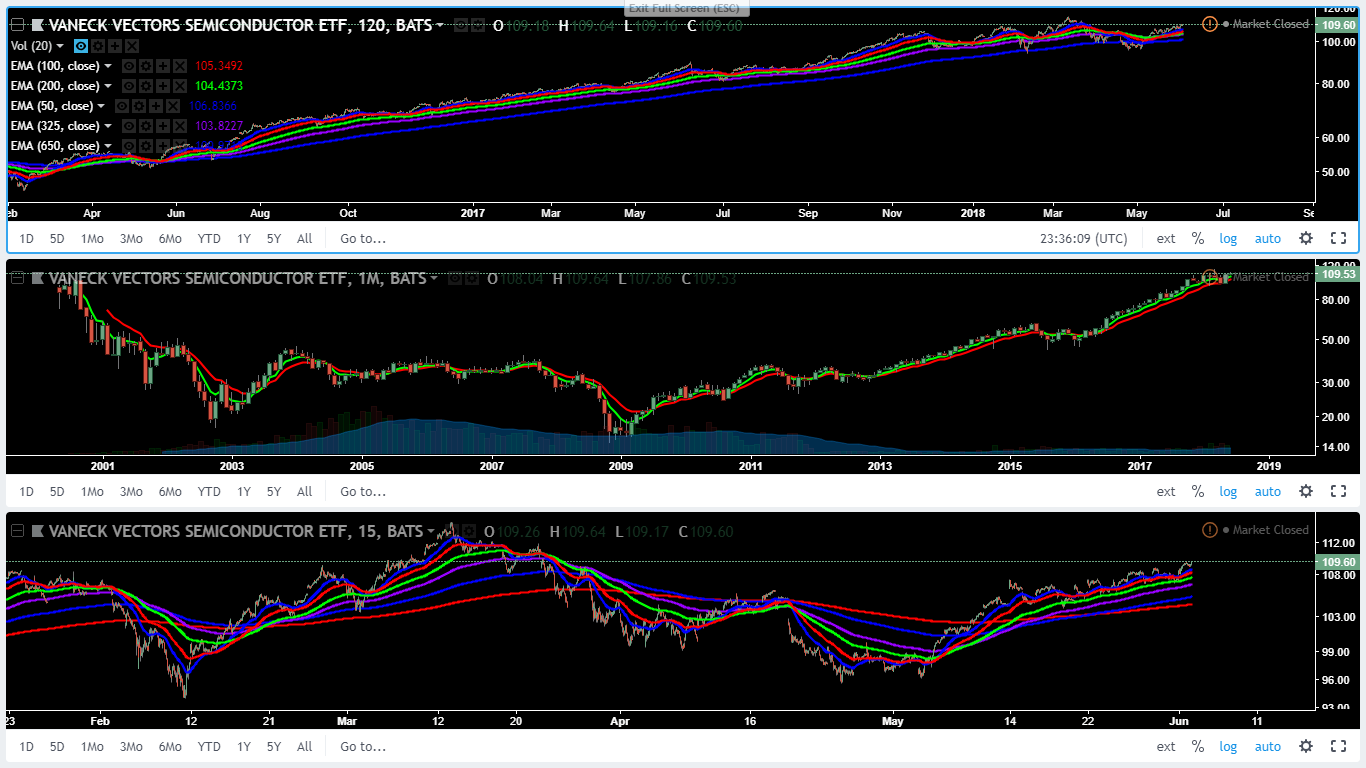Click the orange warning icon on the 120 chart
The width and height of the screenshot is (1366, 768).
tap(1210, 24)
